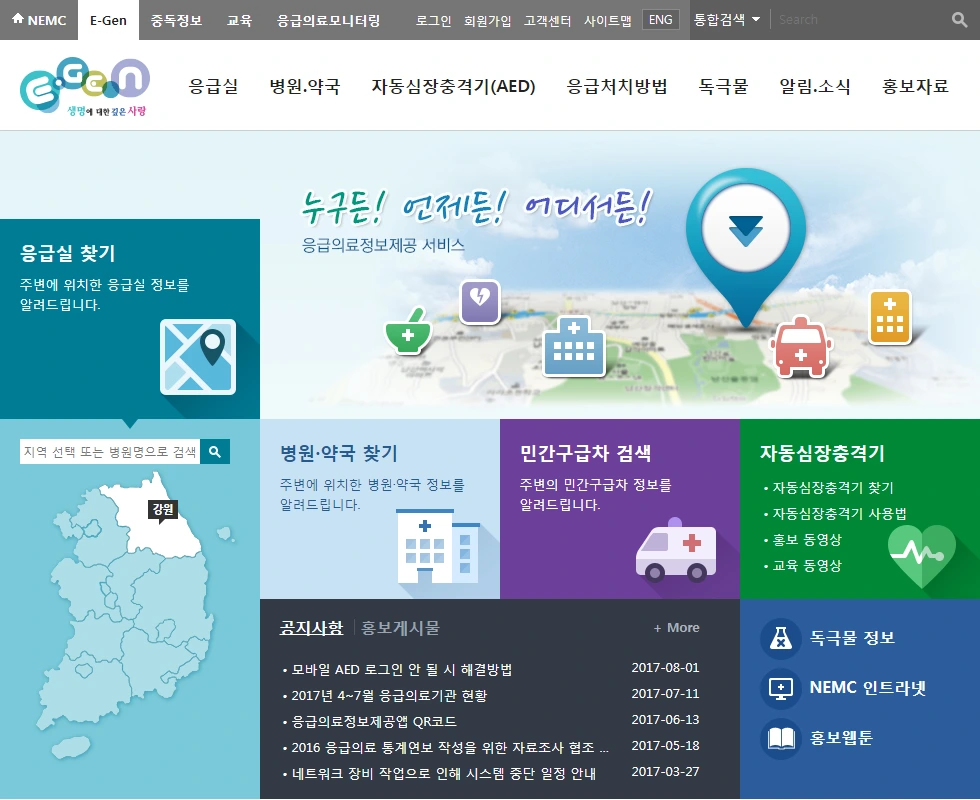Click the 지역 선택 또는 병원명 search field
980x800 pixels.
click(x=110, y=452)
